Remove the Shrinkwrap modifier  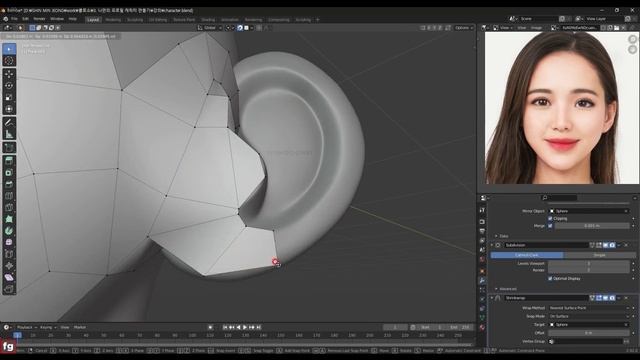pyautogui.click(x=626, y=298)
